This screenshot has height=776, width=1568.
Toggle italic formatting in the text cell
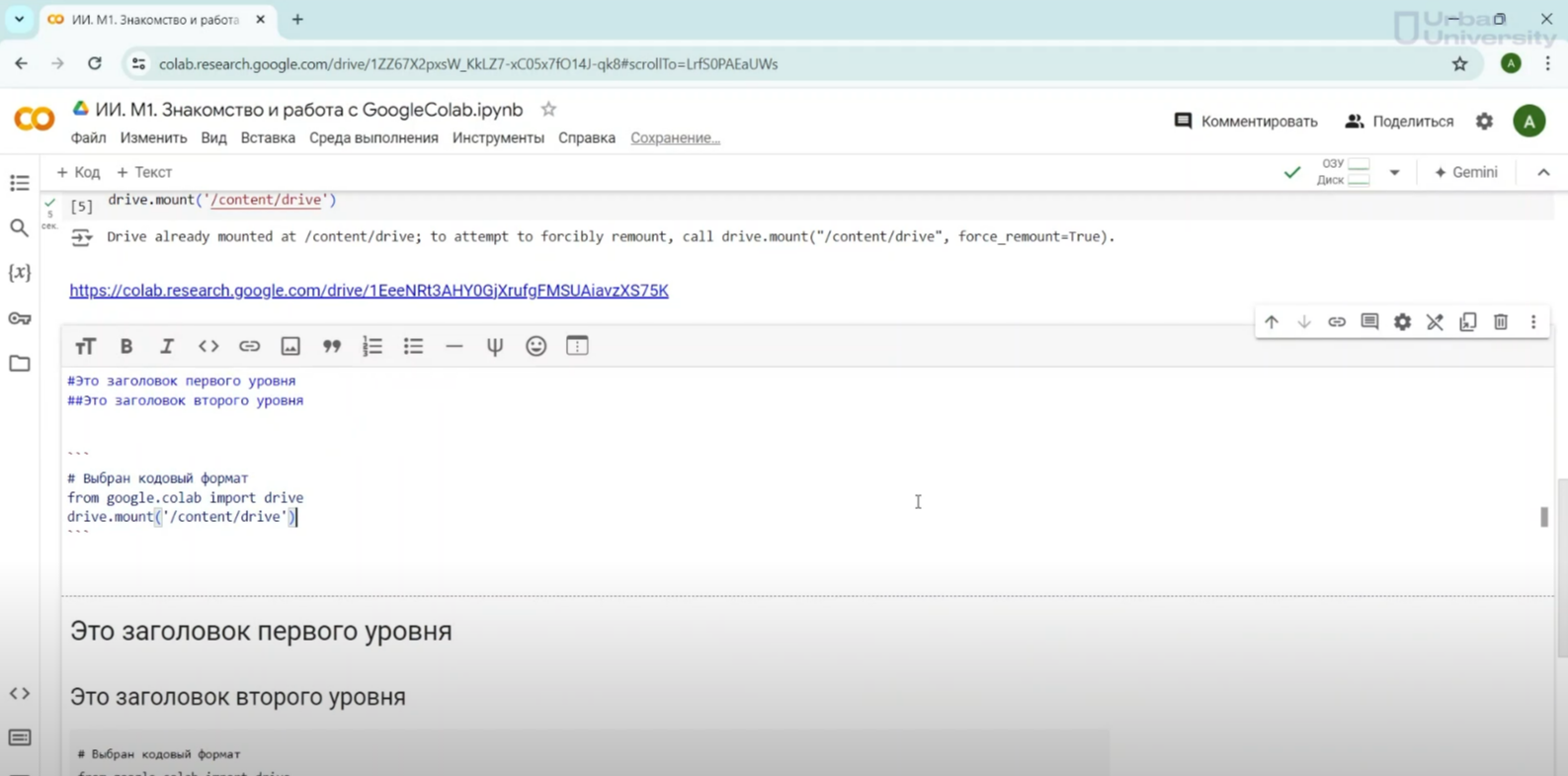click(x=167, y=346)
